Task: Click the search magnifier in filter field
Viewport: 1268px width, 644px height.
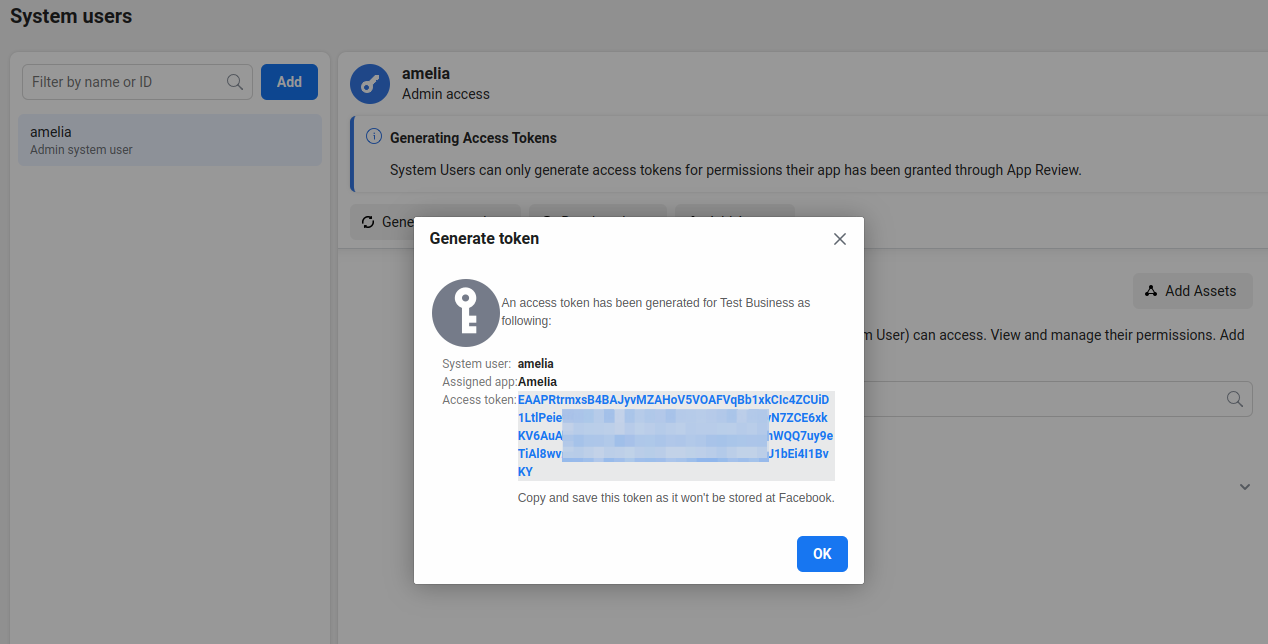Action: [x=235, y=82]
